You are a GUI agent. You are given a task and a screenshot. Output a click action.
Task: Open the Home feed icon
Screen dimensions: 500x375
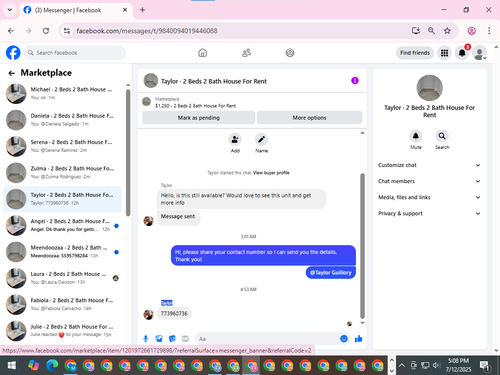(x=202, y=53)
